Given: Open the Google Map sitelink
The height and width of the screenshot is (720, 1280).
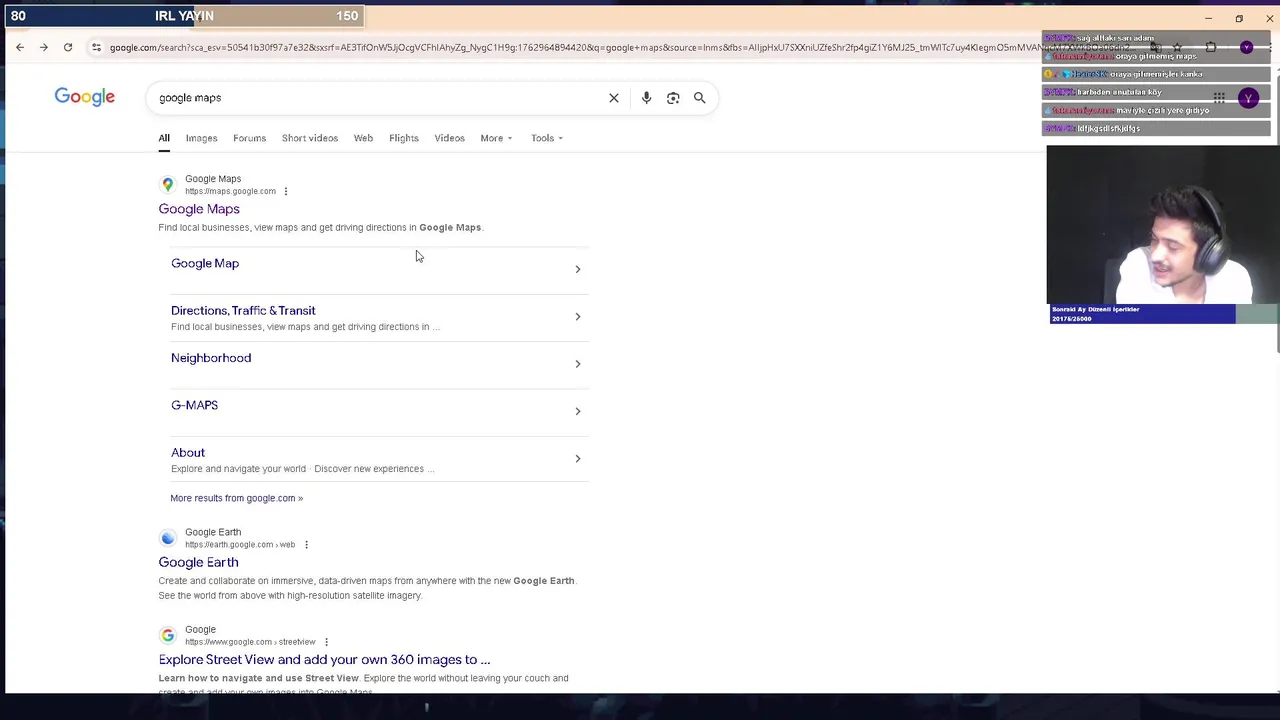Looking at the screenshot, I should (x=205, y=263).
